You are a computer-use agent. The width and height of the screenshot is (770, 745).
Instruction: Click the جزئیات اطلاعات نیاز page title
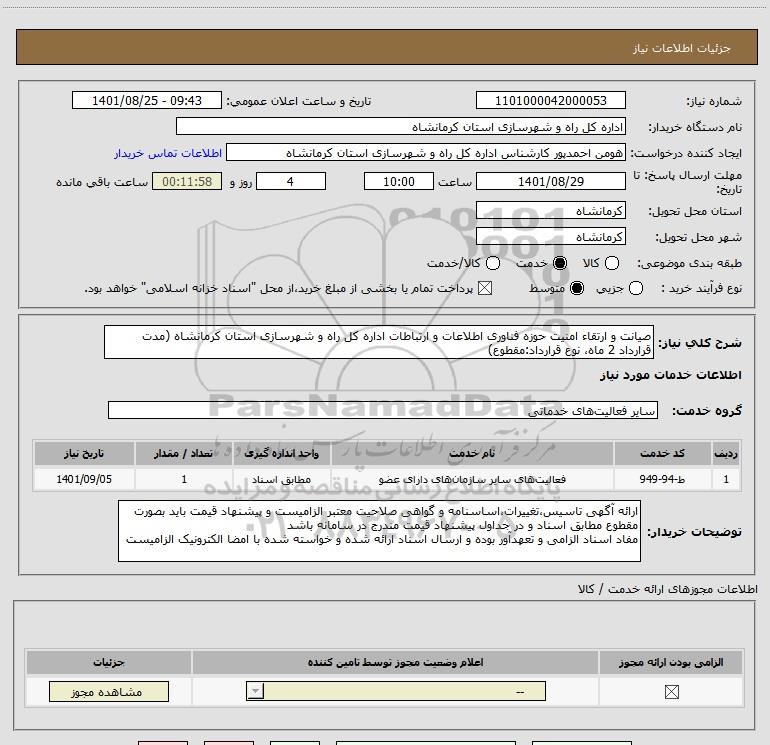[681, 48]
